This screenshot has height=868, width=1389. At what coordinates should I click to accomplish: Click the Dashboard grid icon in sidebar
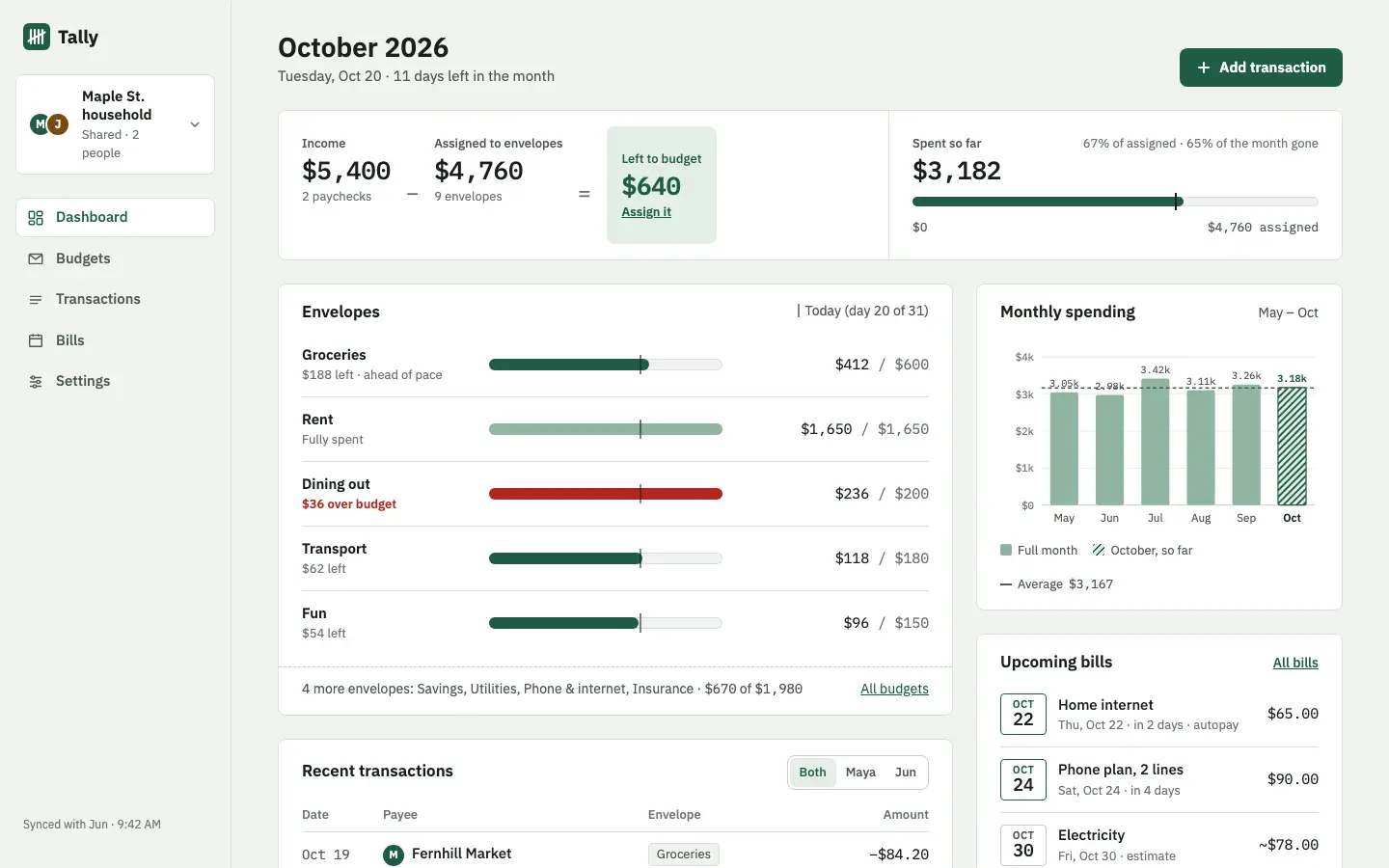[x=36, y=218]
